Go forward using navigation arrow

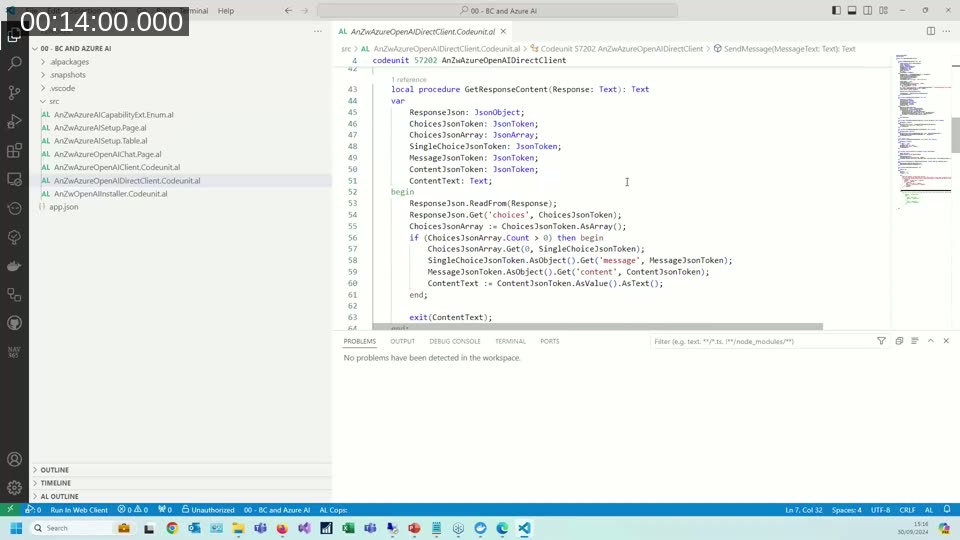[x=304, y=10]
